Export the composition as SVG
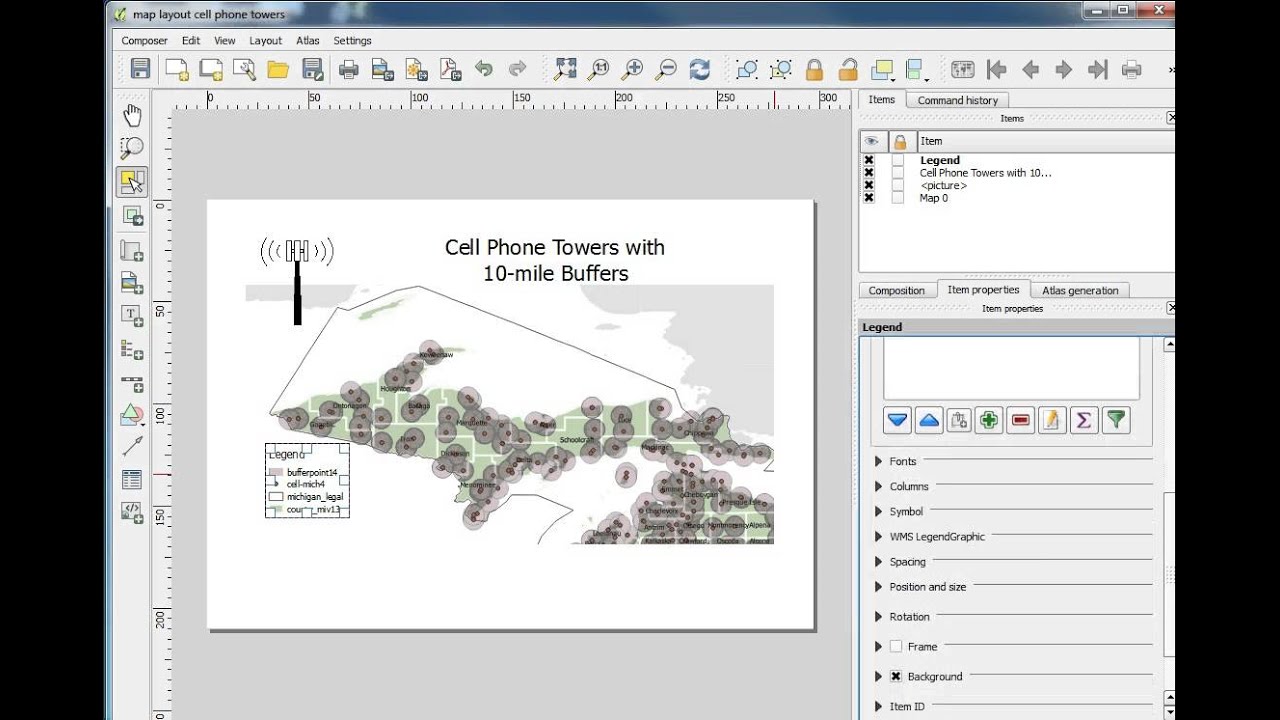1280x720 pixels. (x=416, y=69)
